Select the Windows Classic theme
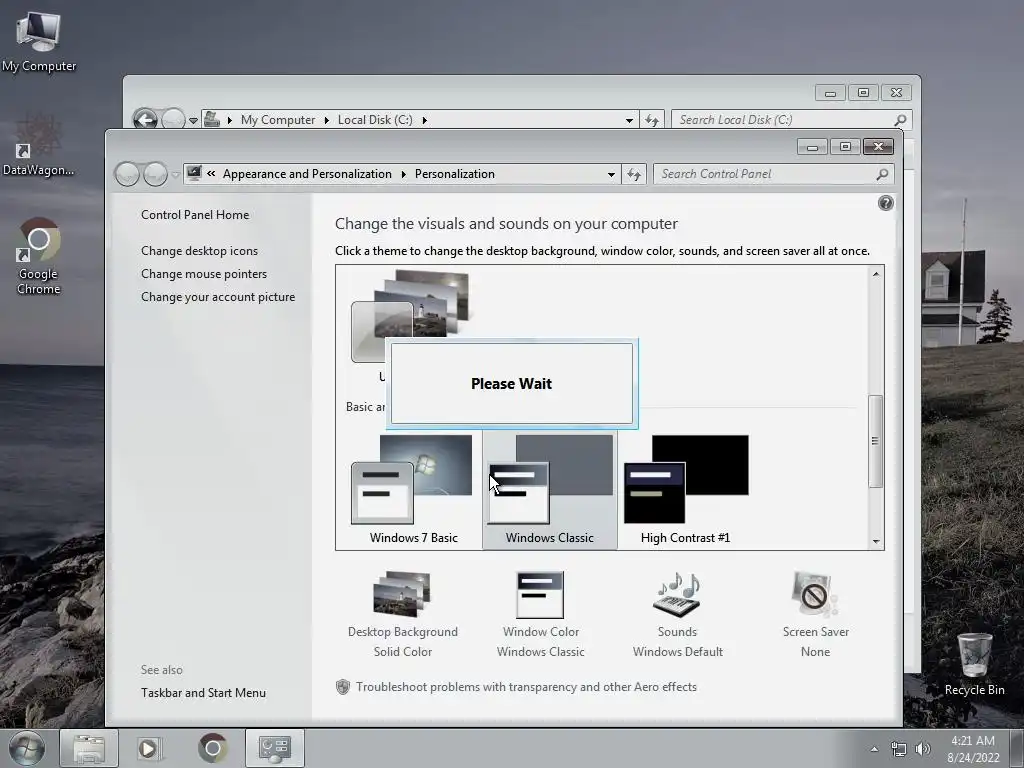Viewport: 1024px width, 768px height. click(549, 490)
